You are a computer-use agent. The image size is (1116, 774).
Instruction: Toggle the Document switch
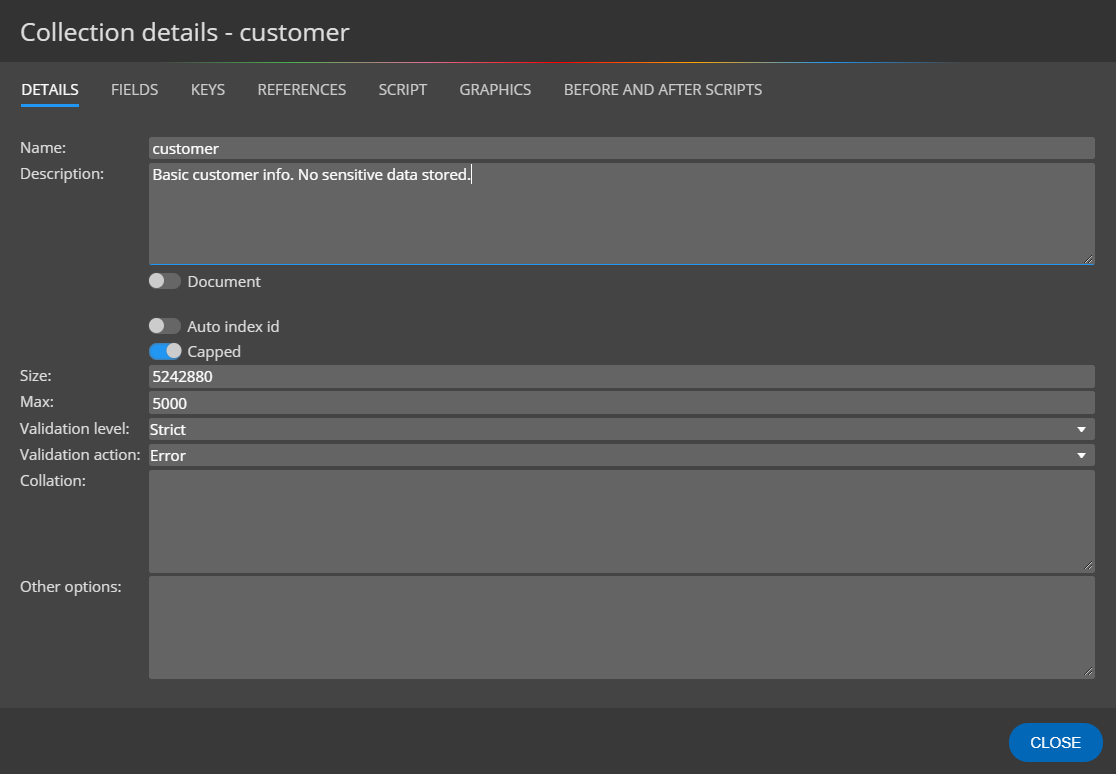(164, 281)
